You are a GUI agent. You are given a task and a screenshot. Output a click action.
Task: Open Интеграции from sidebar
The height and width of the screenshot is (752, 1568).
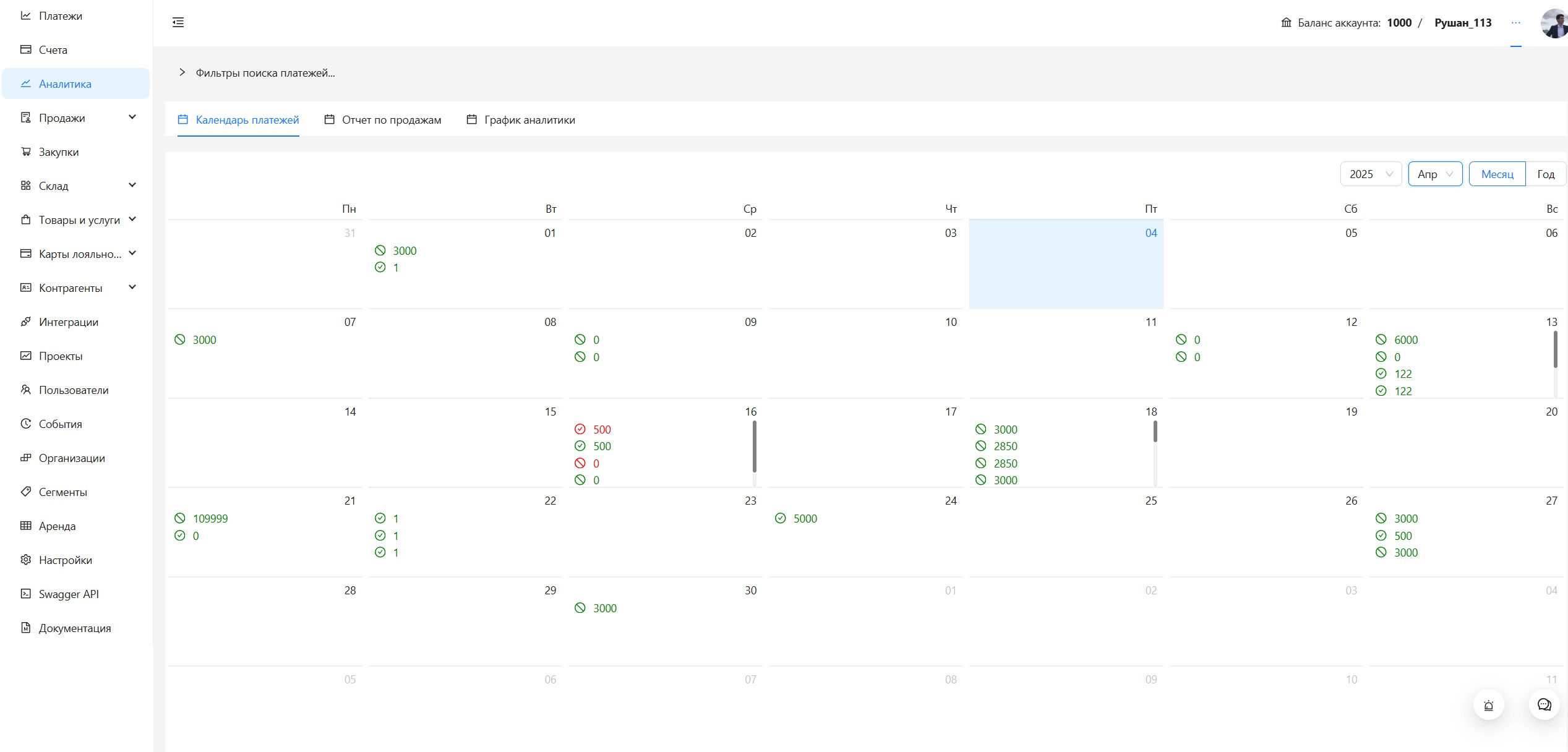pos(68,322)
